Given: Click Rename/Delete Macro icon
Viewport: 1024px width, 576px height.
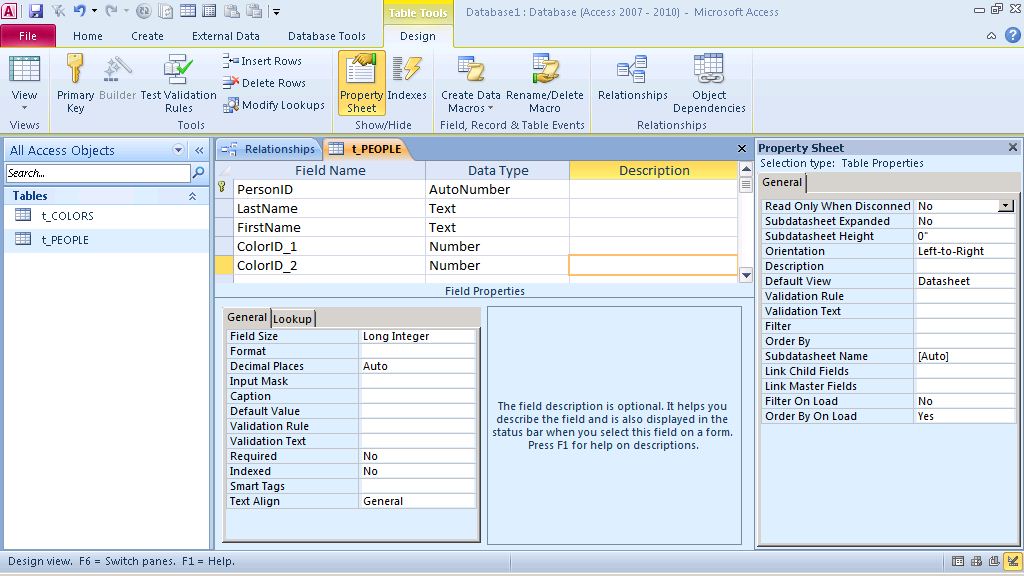Looking at the screenshot, I should click(545, 69).
